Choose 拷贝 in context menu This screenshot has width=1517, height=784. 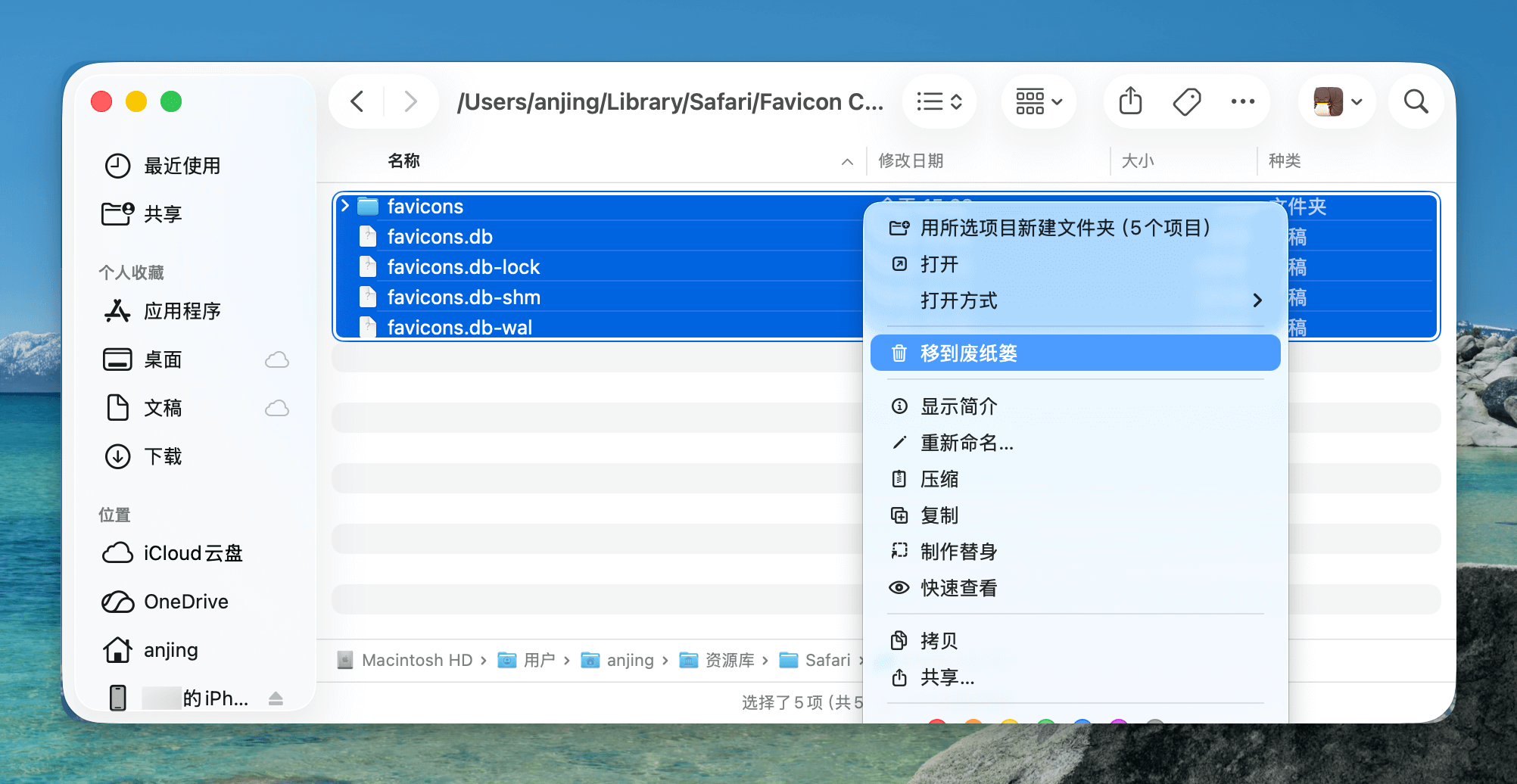[x=1075, y=641]
